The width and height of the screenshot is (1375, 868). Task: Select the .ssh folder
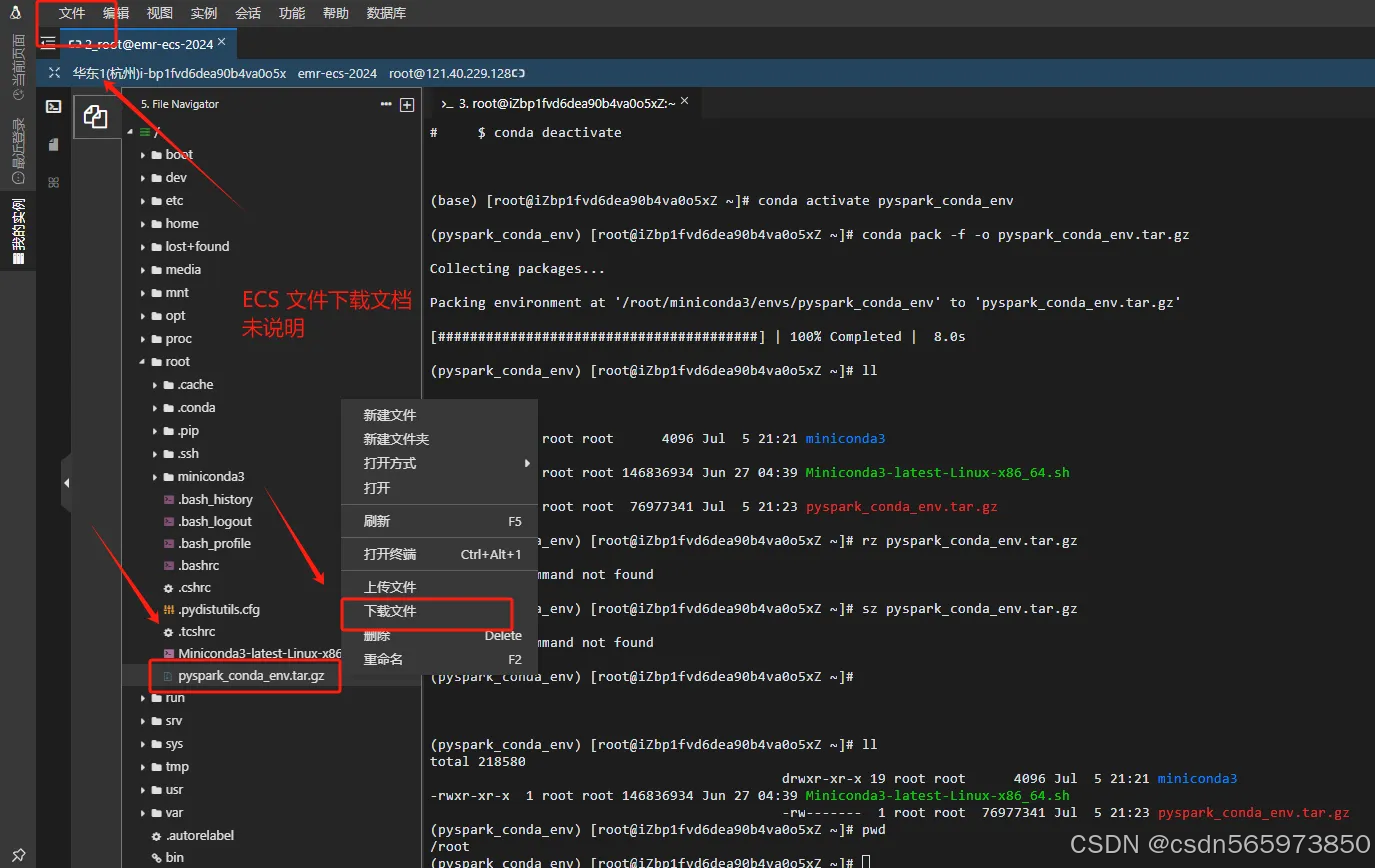tap(188, 454)
